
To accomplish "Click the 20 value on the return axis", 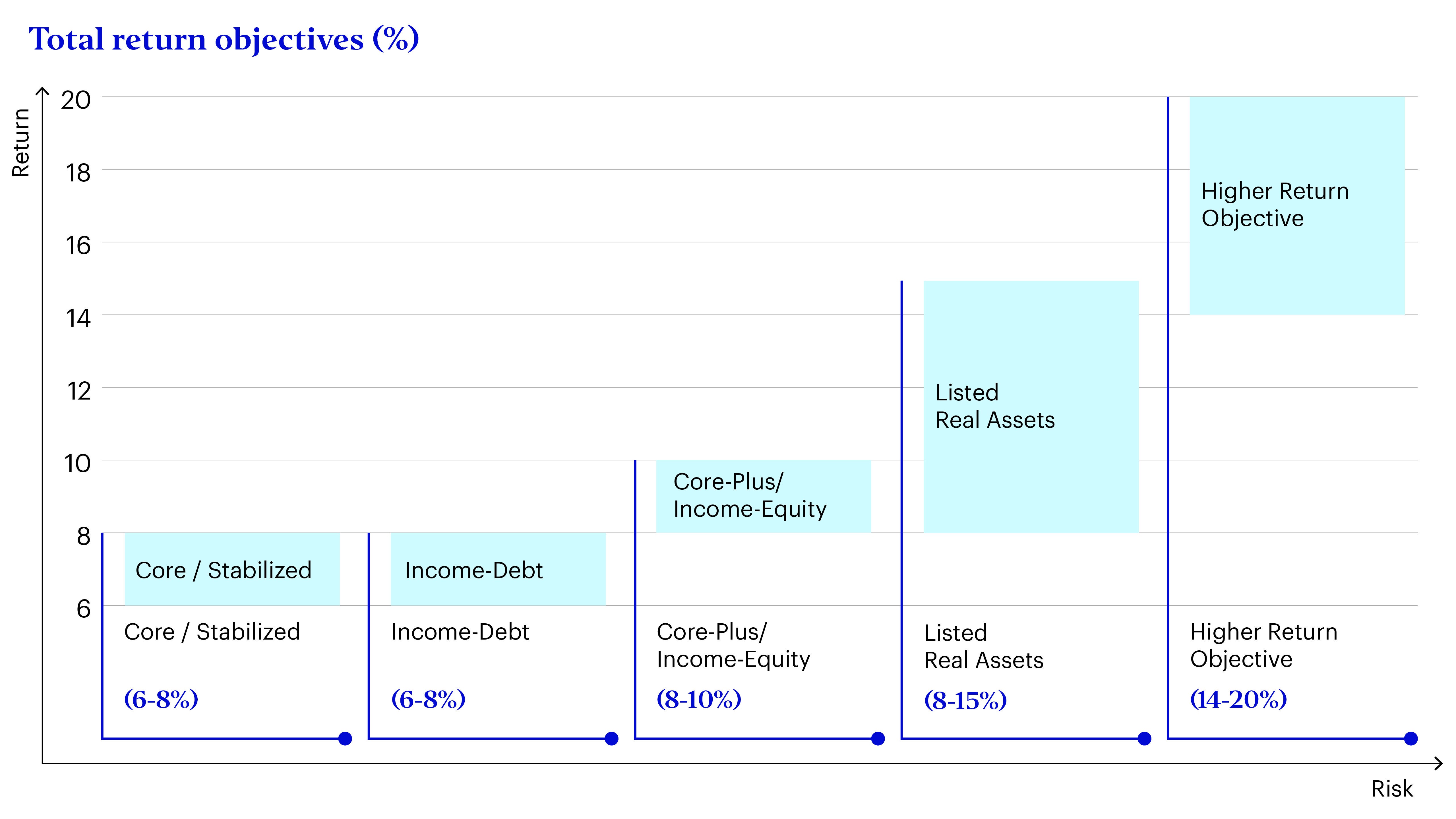I will pos(76,100).
